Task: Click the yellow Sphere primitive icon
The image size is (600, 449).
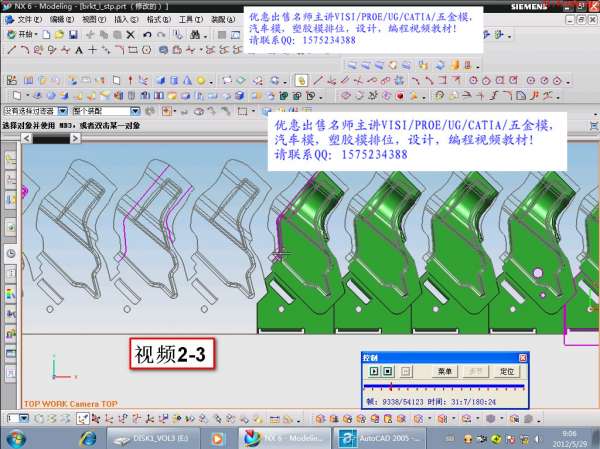Action: [201, 80]
